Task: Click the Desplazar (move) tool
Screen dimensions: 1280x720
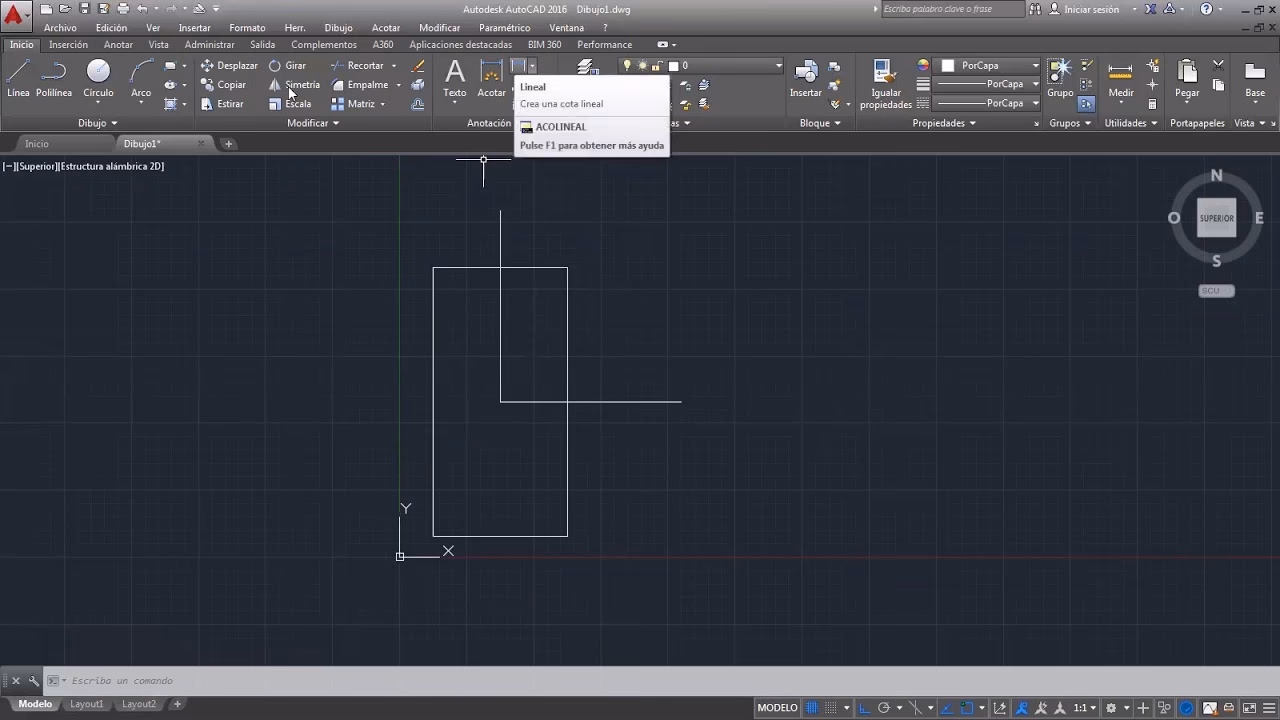Action: click(x=229, y=66)
